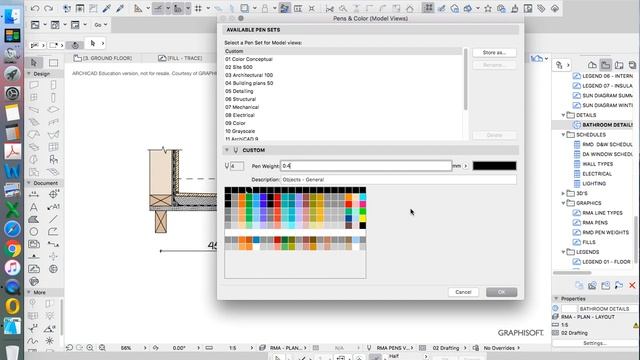Click the Store as... button
The height and width of the screenshot is (360, 640).
[x=494, y=53]
